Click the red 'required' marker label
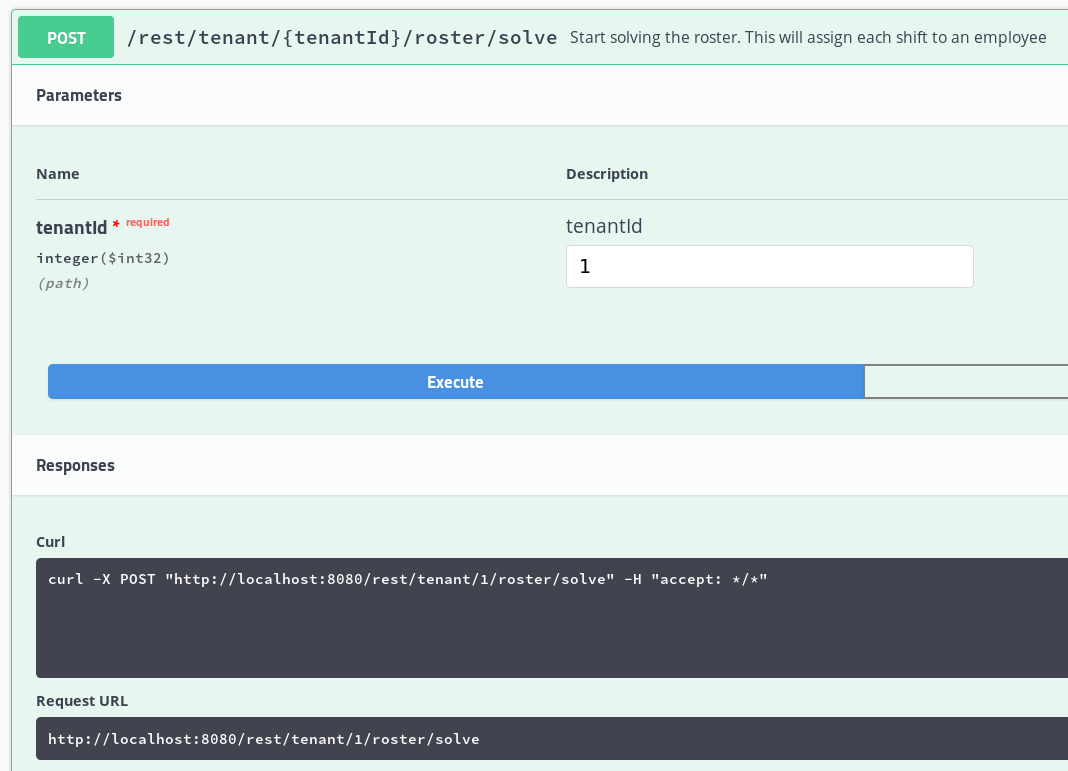This screenshot has height=771, width=1068. [x=148, y=222]
